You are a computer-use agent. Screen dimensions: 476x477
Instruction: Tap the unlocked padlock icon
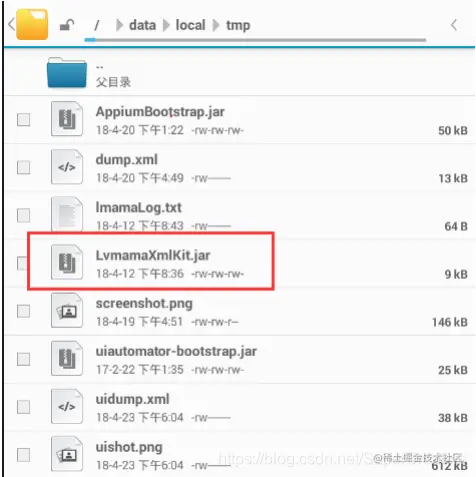pos(67,25)
